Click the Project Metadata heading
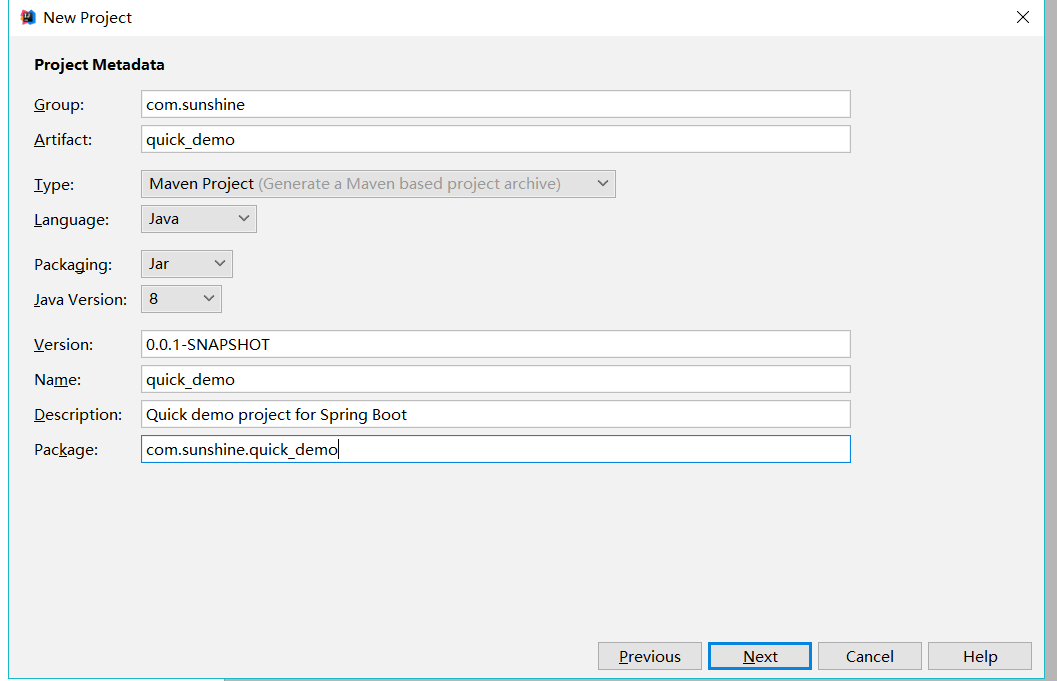The image size is (1057, 681). click(x=99, y=65)
